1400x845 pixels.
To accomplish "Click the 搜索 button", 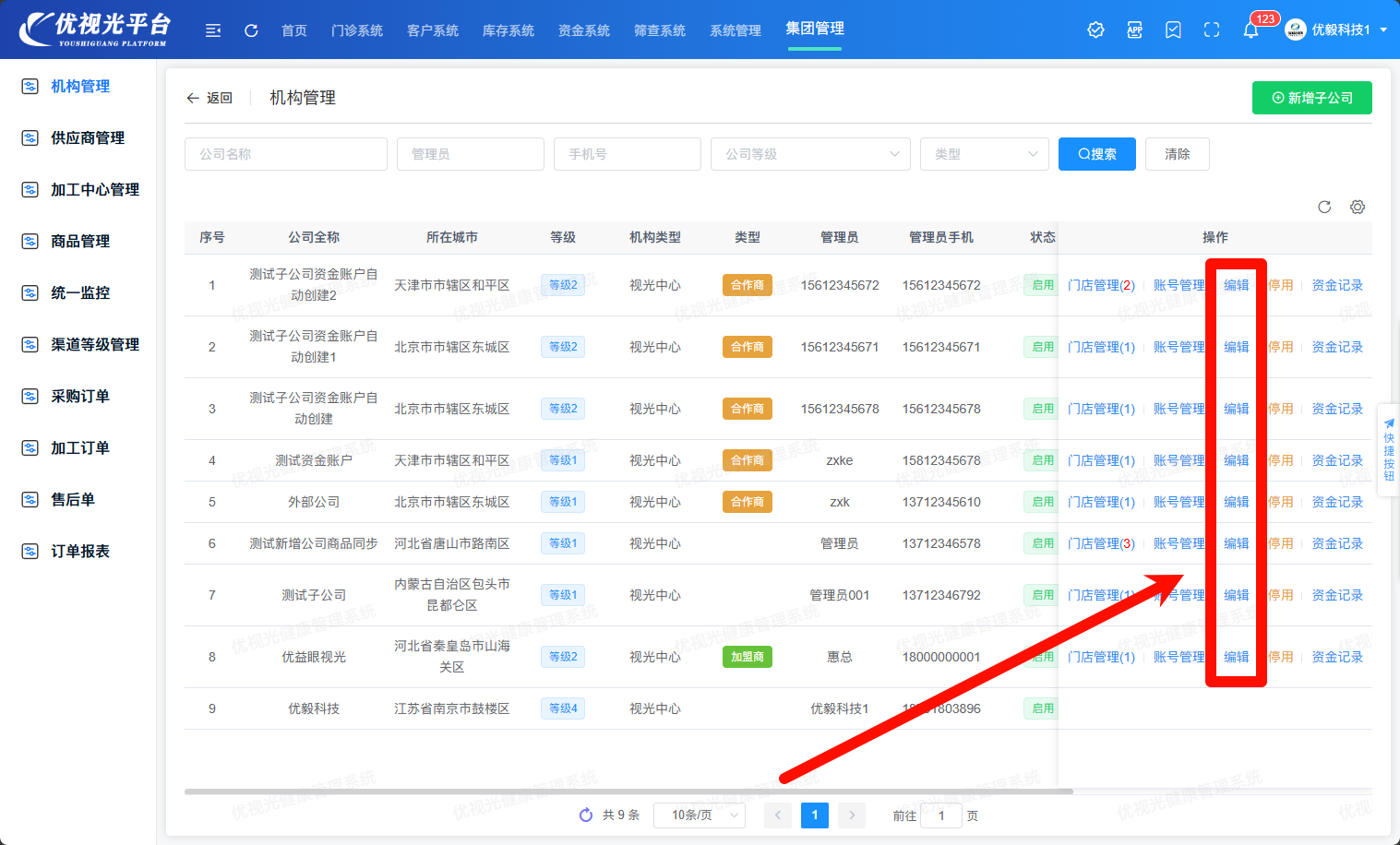I will tap(1097, 154).
